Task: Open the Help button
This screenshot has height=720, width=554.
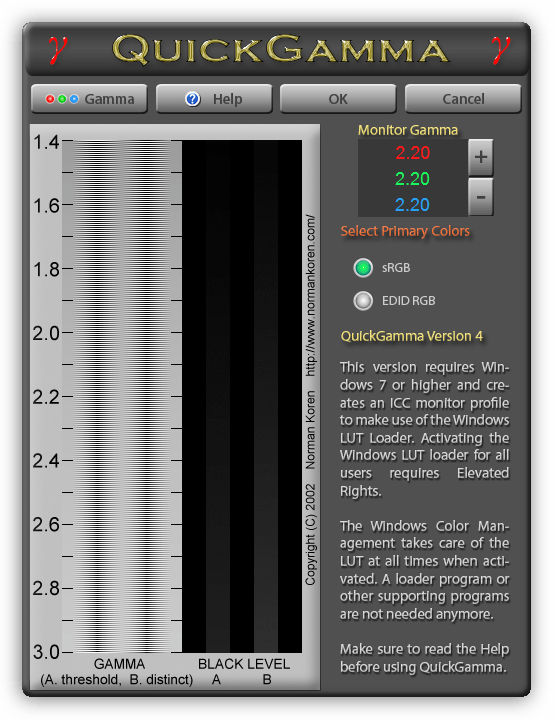Action: point(214,98)
